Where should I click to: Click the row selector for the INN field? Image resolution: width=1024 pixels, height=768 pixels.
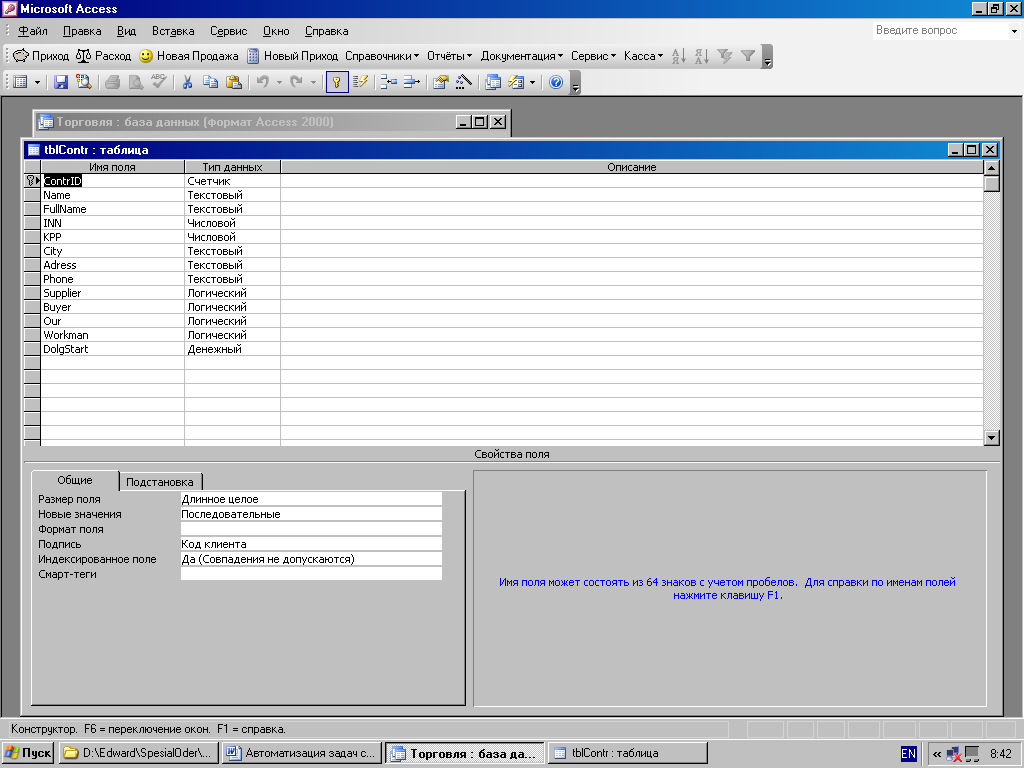(x=32, y=223)
